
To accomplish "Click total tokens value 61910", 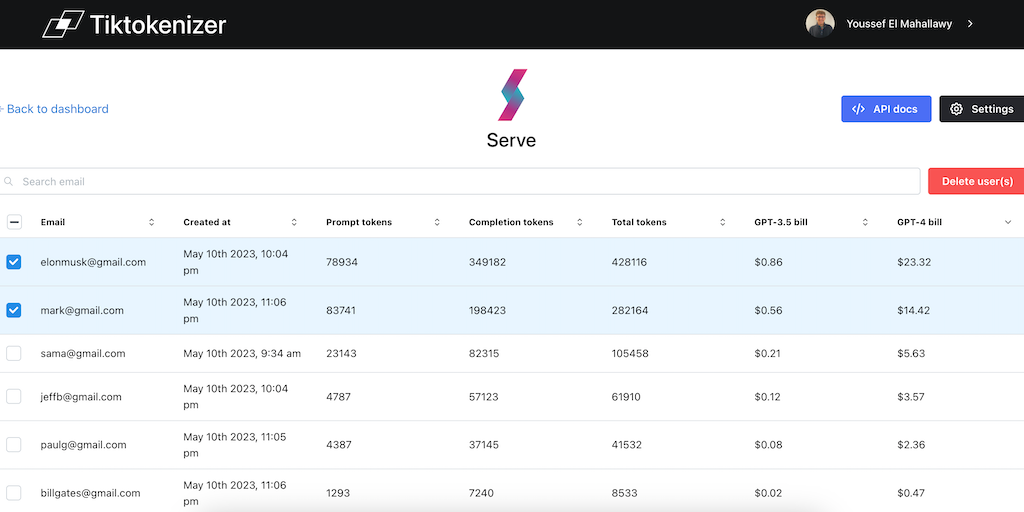I will pyautogui.click(x=626, y=396).
